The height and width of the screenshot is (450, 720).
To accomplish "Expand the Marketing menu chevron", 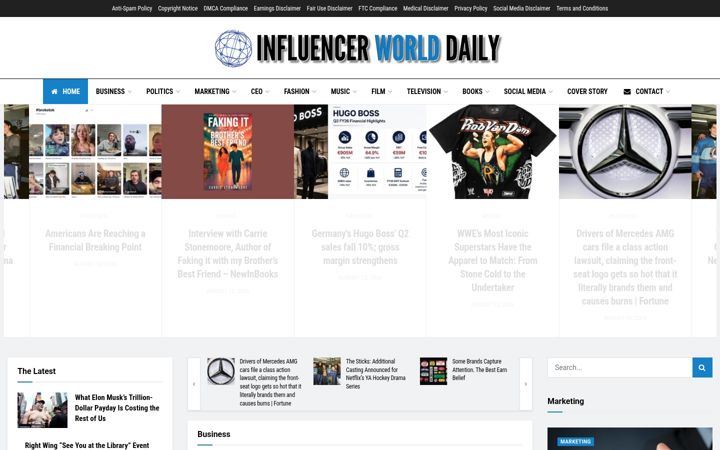I will pyautogui.click(x=234, y=92).
